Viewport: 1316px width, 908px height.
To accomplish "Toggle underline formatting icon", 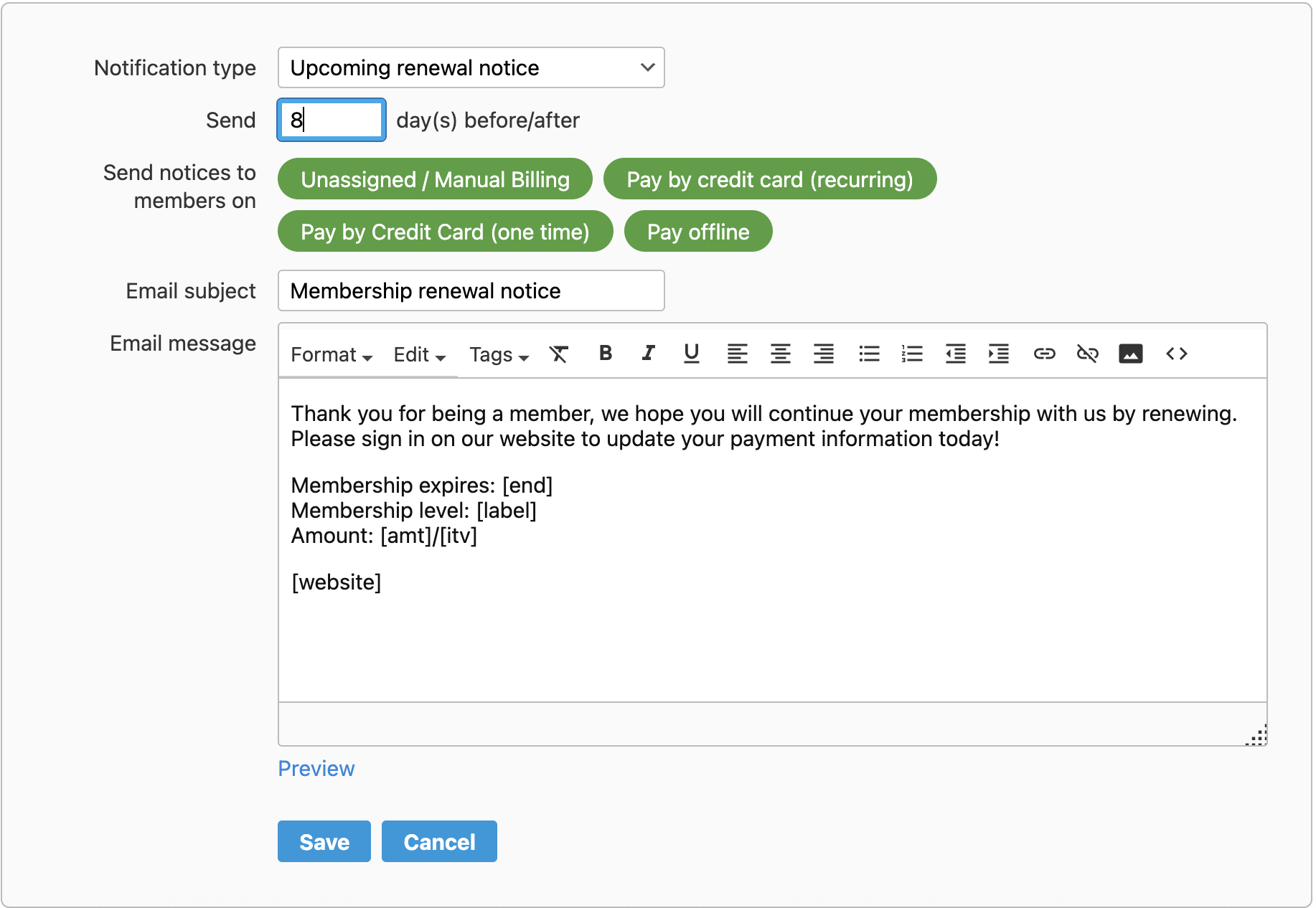I will [x=691, y=354].
